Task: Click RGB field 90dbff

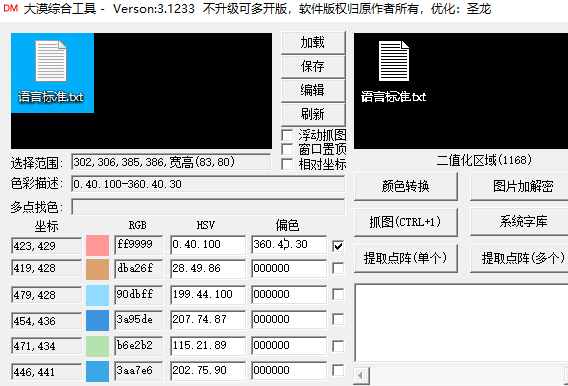Action: [x=139, y=294]
